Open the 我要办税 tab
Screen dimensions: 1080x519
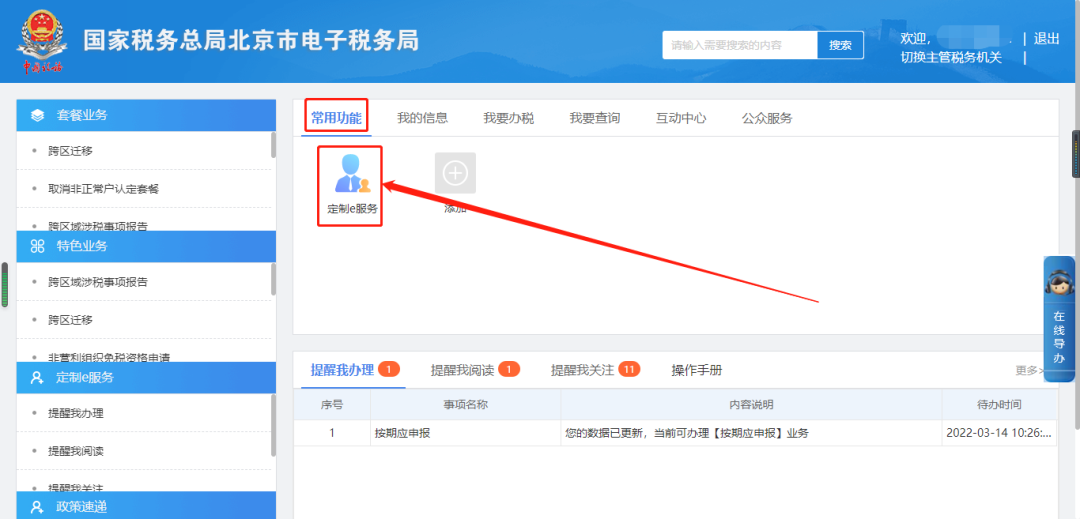pyautogui.click(x=508, y=118)
